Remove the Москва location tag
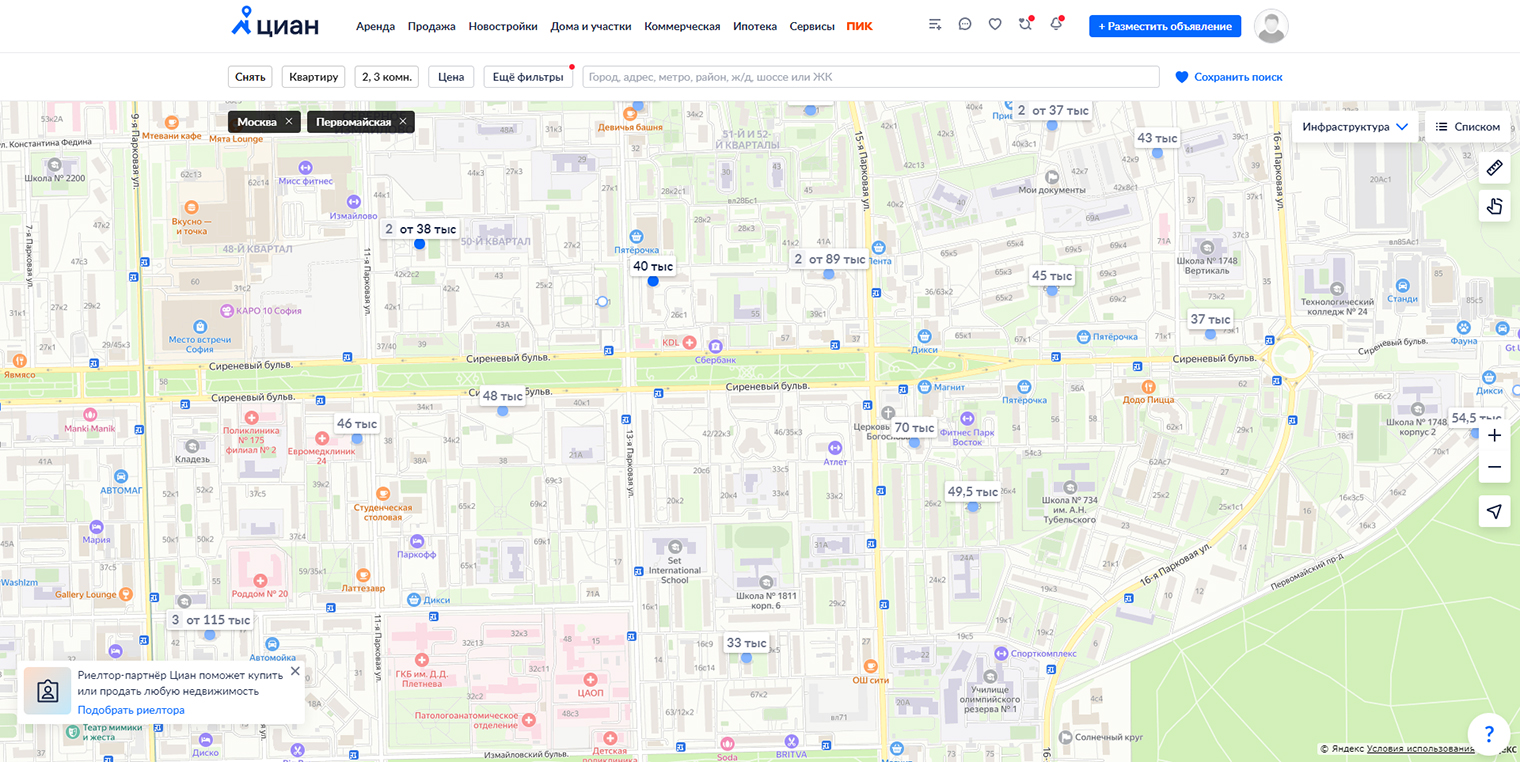The image size is (1520, 762). [x=289, y=122]
